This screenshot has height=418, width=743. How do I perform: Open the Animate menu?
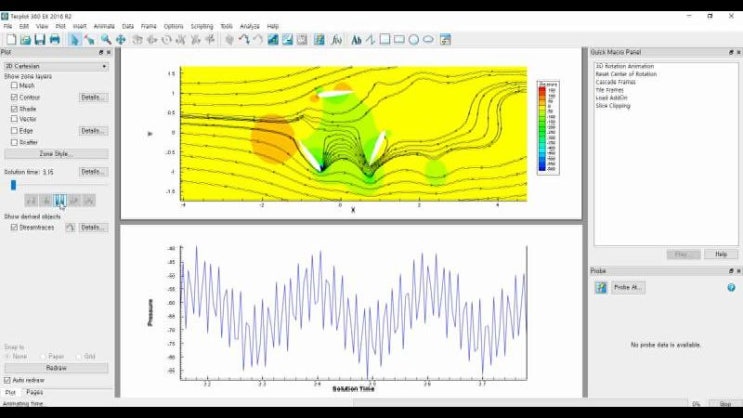(x=104, y=26)
